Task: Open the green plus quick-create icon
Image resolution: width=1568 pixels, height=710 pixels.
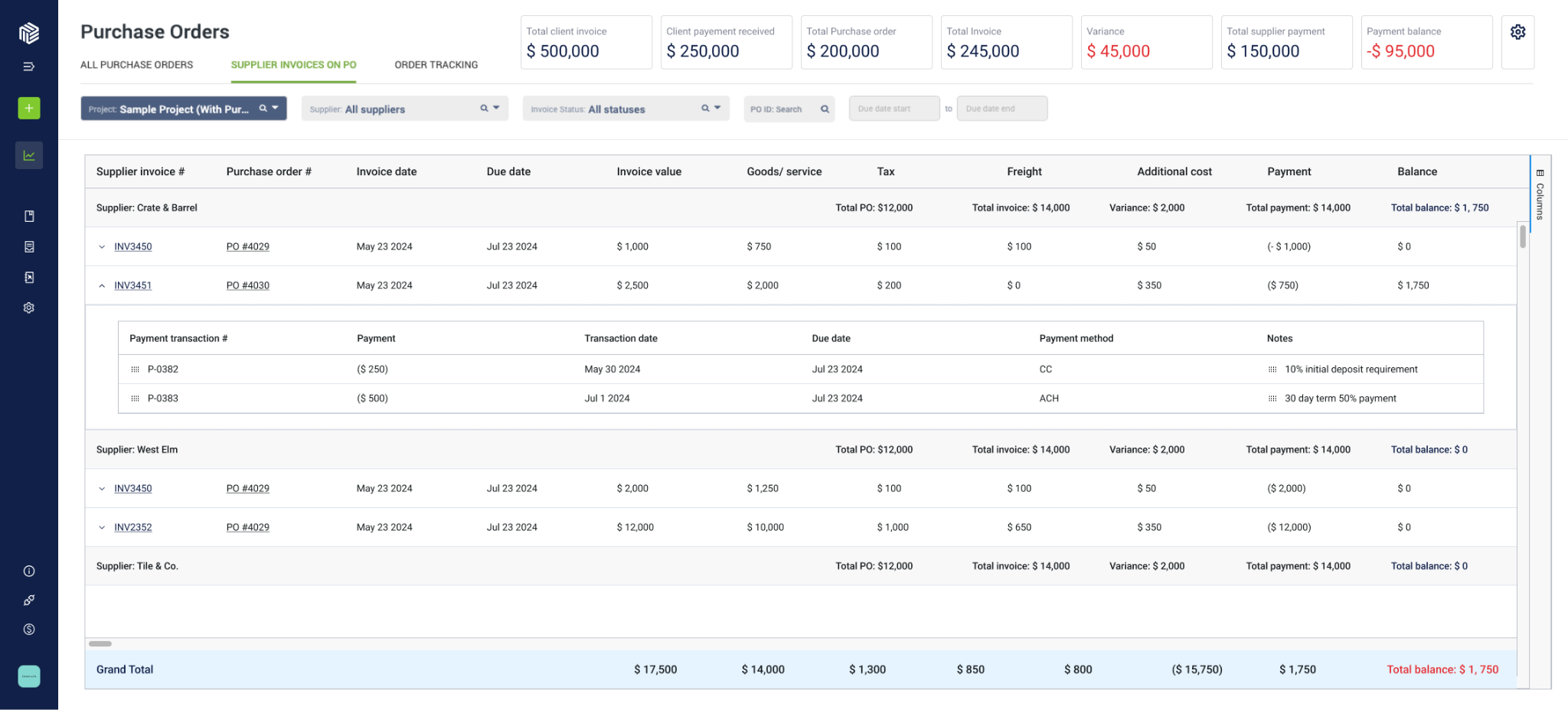Action: [x=29, y=108]
